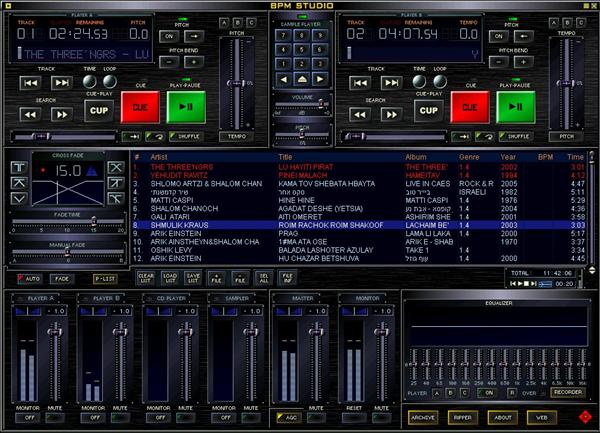Mute mixer channel Player A
The width and height of the screenshot is (600, 433).
pos(55,418)
